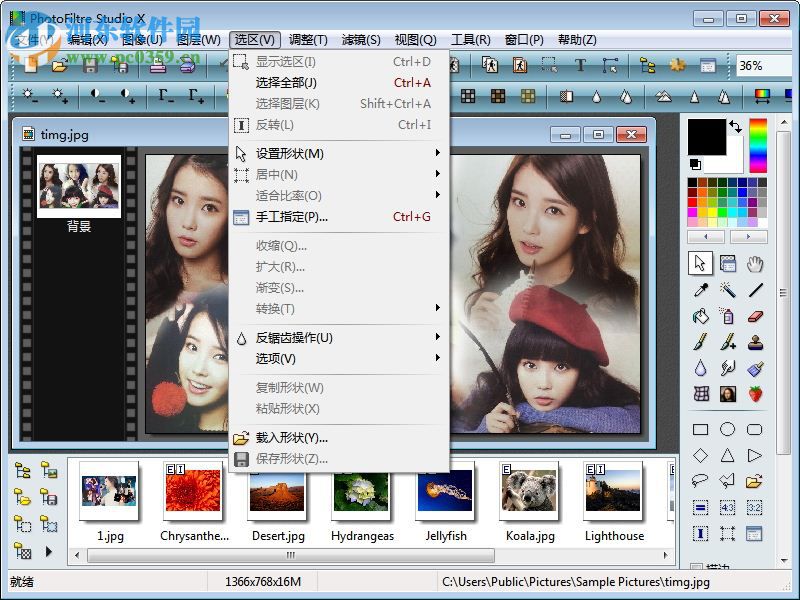Select the Eyedropper tool
The width and height of the screenshot is (800, 600).
(700, 290)
